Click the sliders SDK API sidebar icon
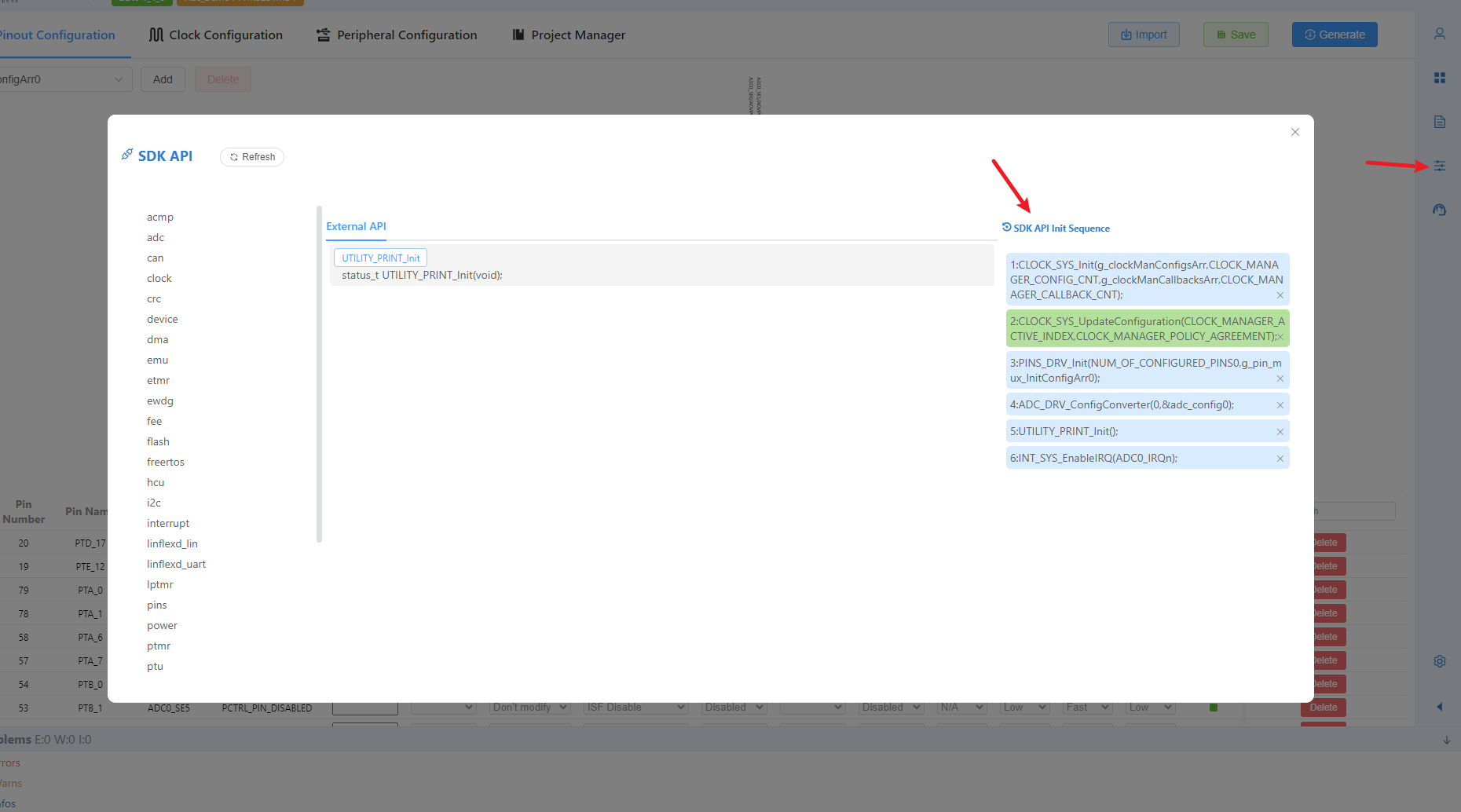 [x=1439, y=166]
